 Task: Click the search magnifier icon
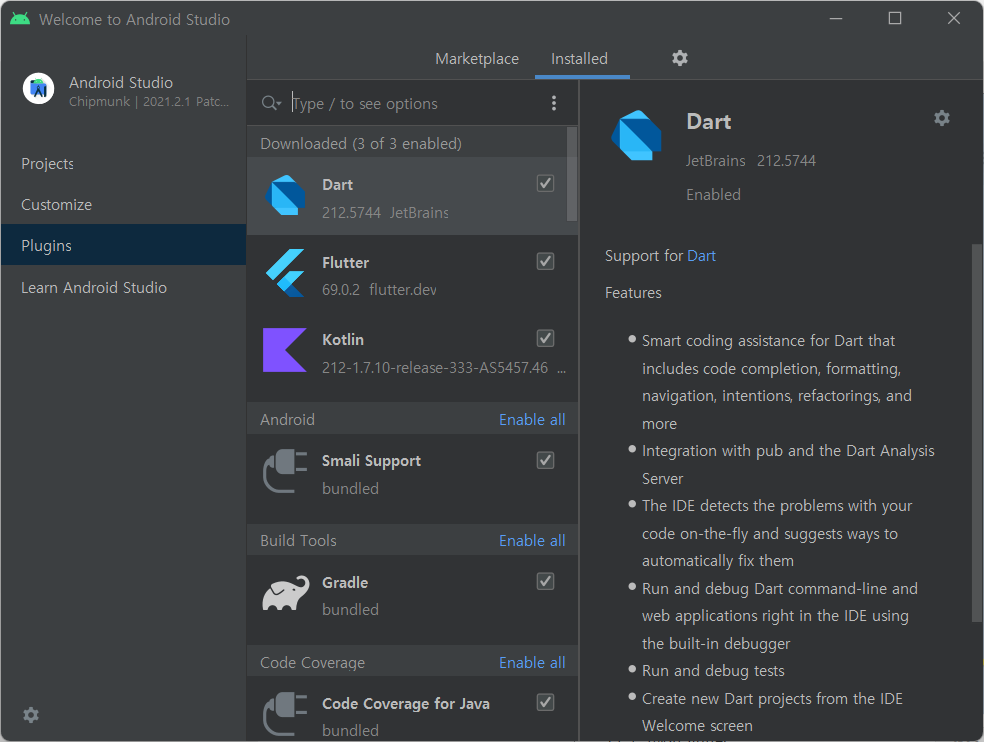pyautogui.click(x=271, y=103)
